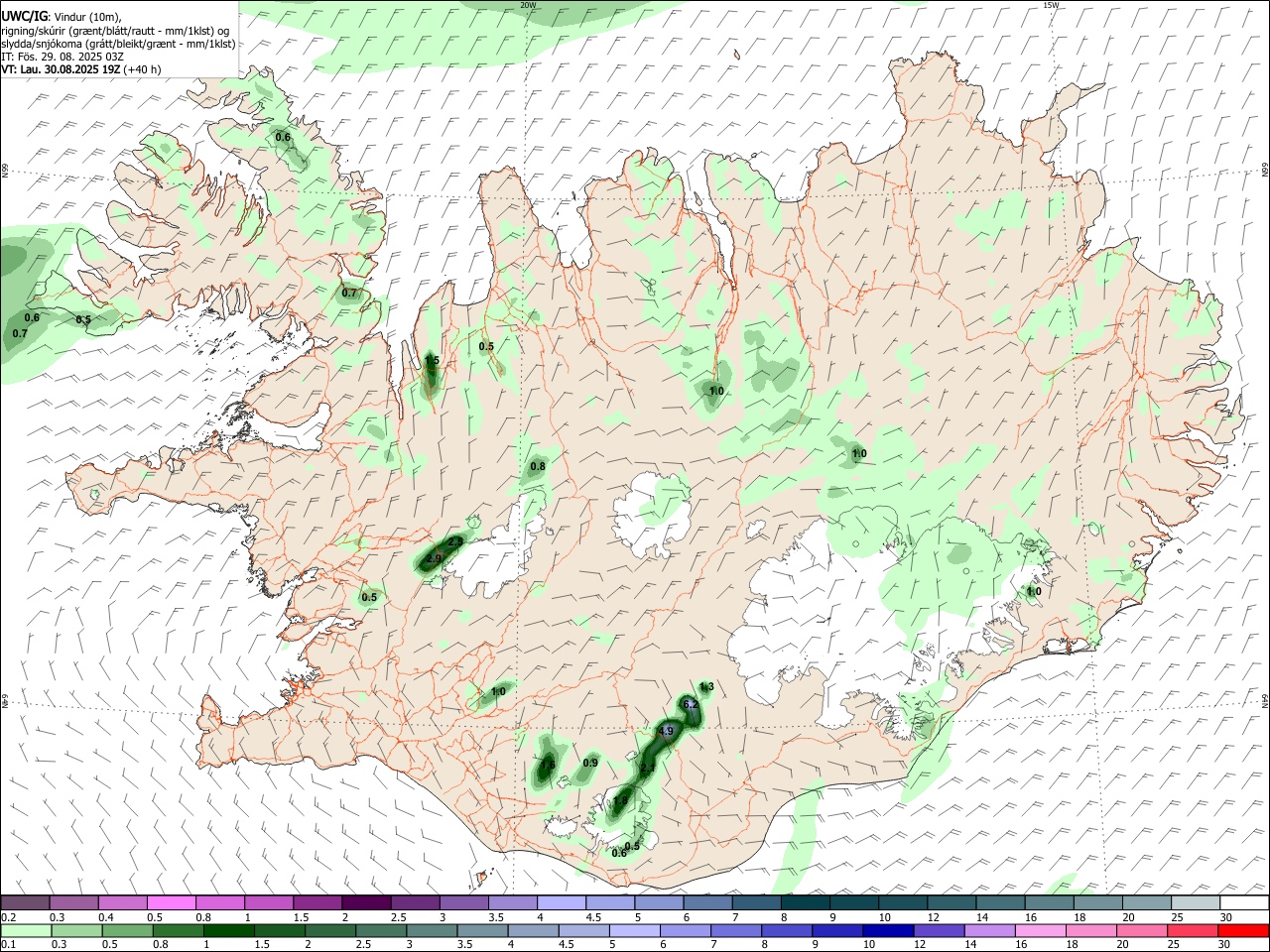This screenshot has height=952, width=1270.
Task: Click the upper legend swatch between 0.2 and 0.3
Action: [x=26, y=903]
